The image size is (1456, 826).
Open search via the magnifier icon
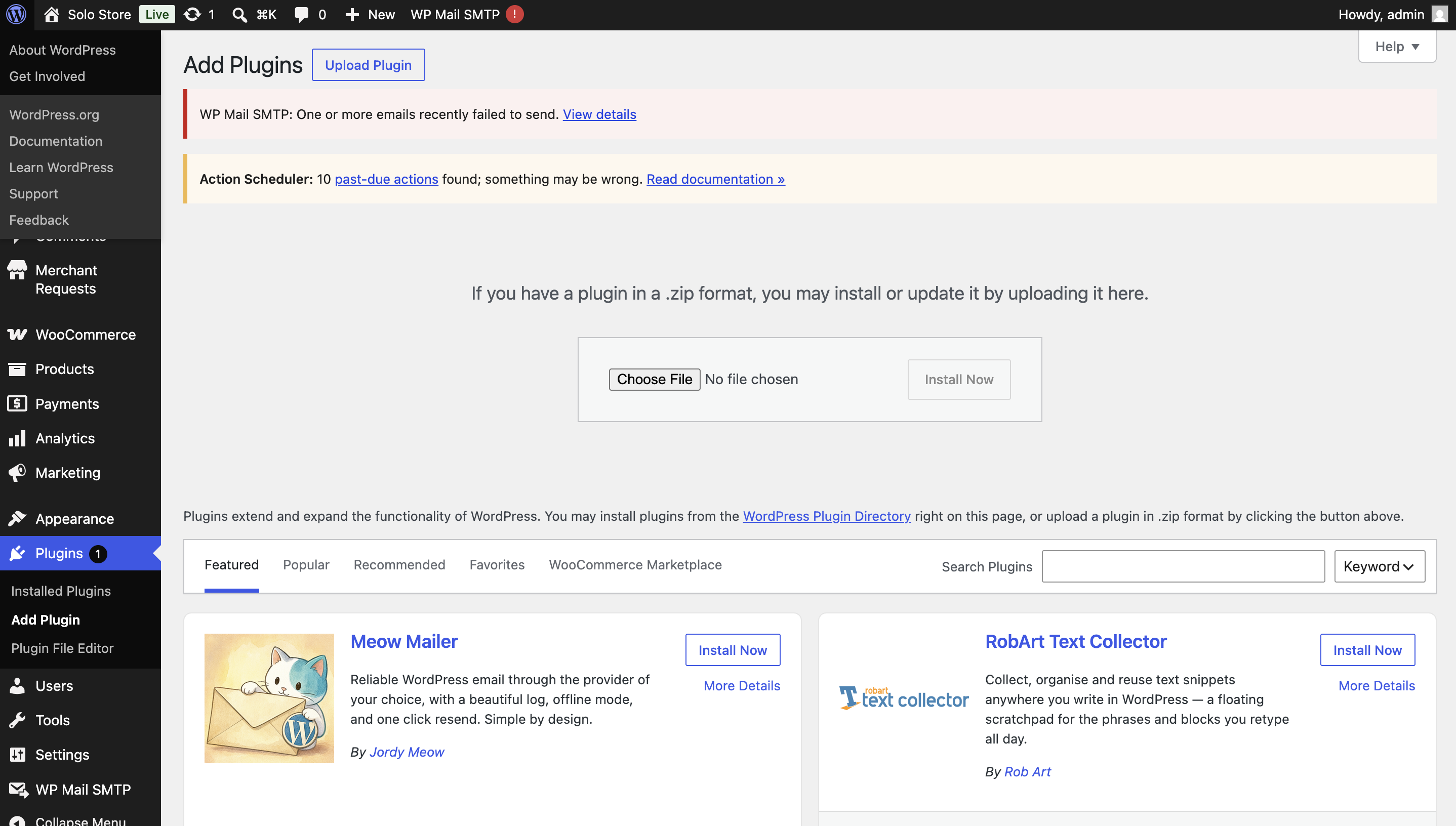point(240,14)
